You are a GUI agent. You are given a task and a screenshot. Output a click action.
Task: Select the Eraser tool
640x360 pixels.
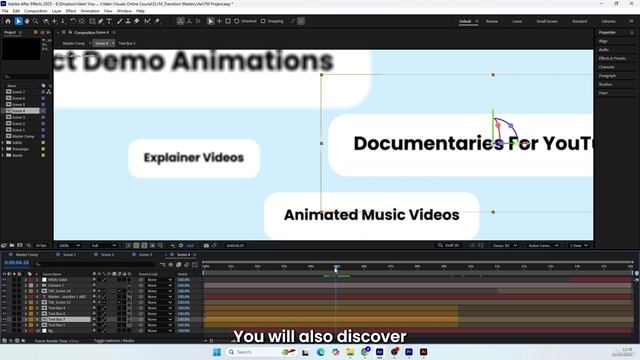[x=137, y=21]
